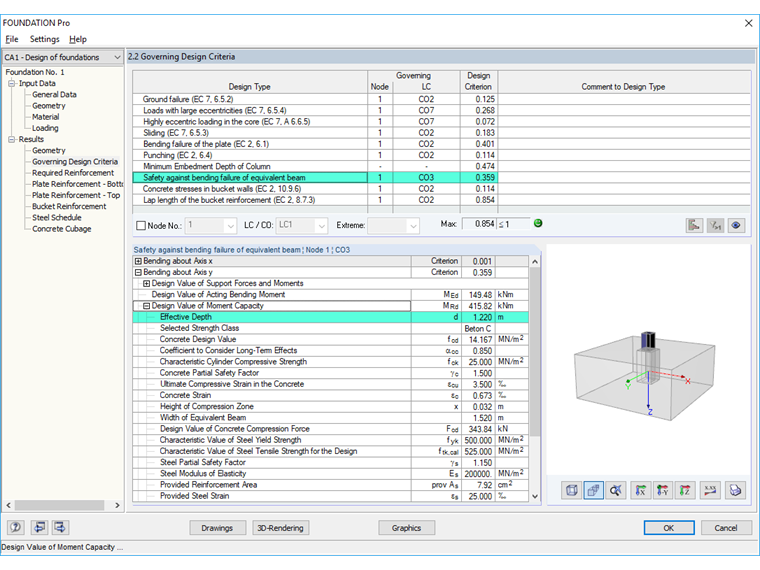
Task: Select Concrete stresses in bucket walls row
Action: point(314,189)
